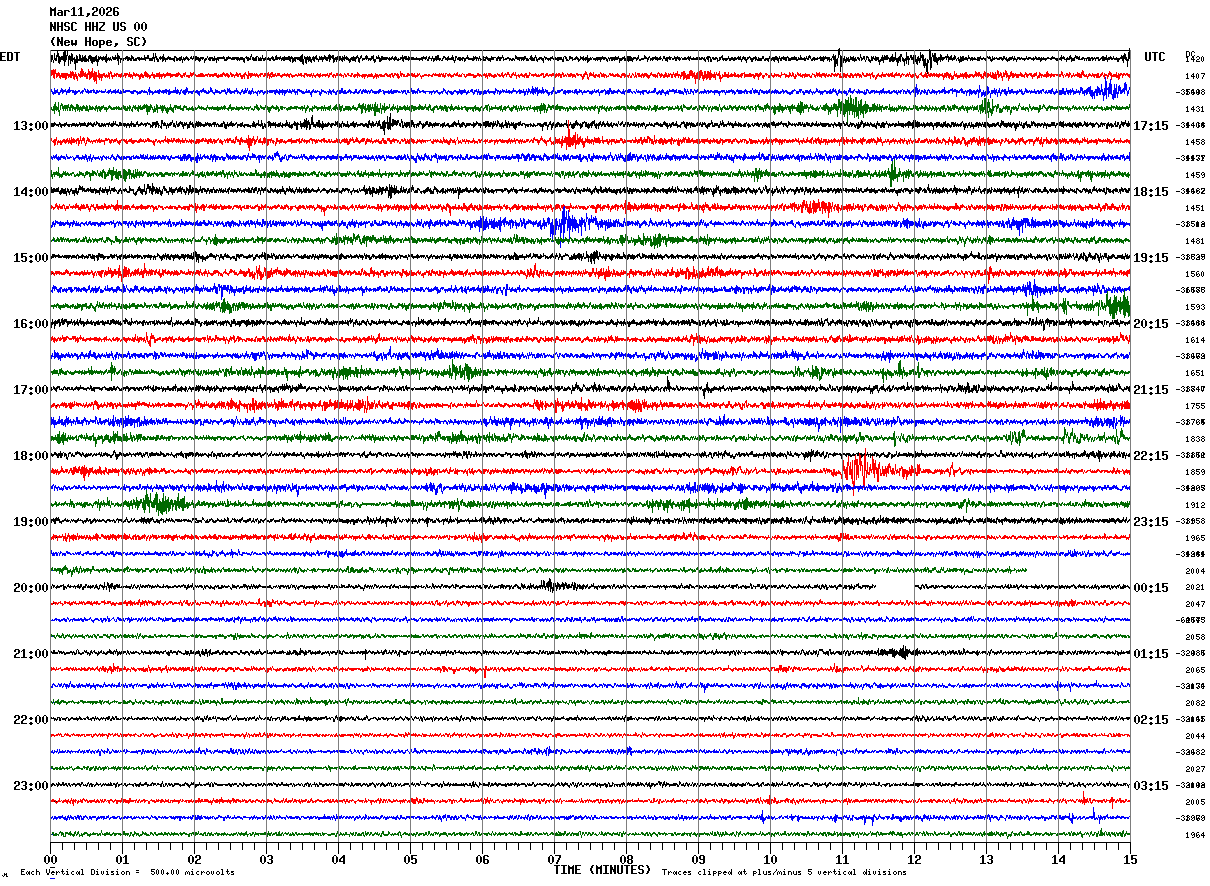The width and height of the screenshot is (1210, 886).
Task: Click the green burst near minute 1.5 above 19:00 EDT
Action: point(160,503)
